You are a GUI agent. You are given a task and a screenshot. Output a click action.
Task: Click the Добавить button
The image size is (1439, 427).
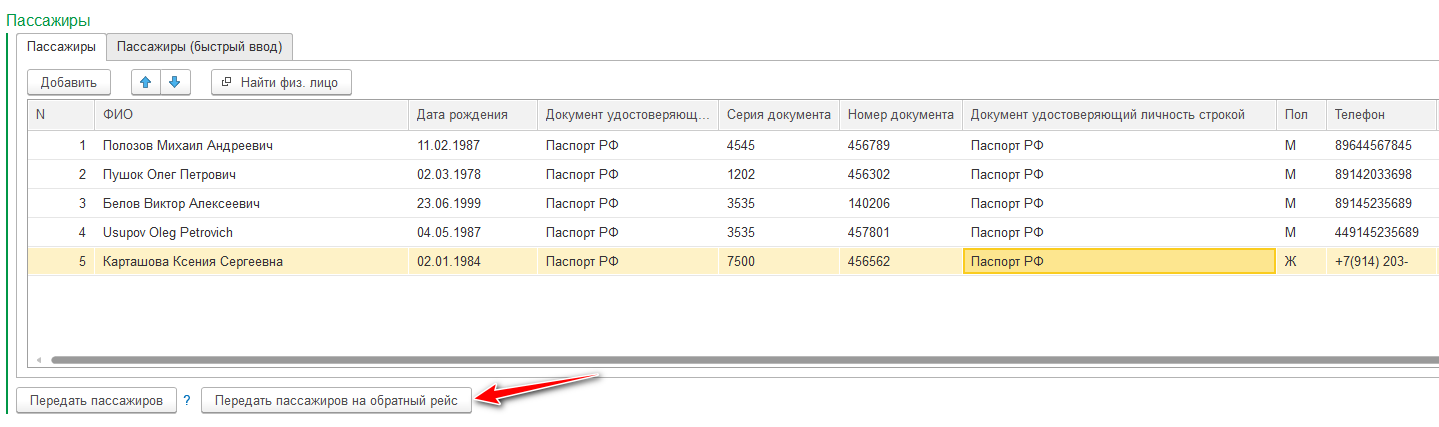pos(69,82)
